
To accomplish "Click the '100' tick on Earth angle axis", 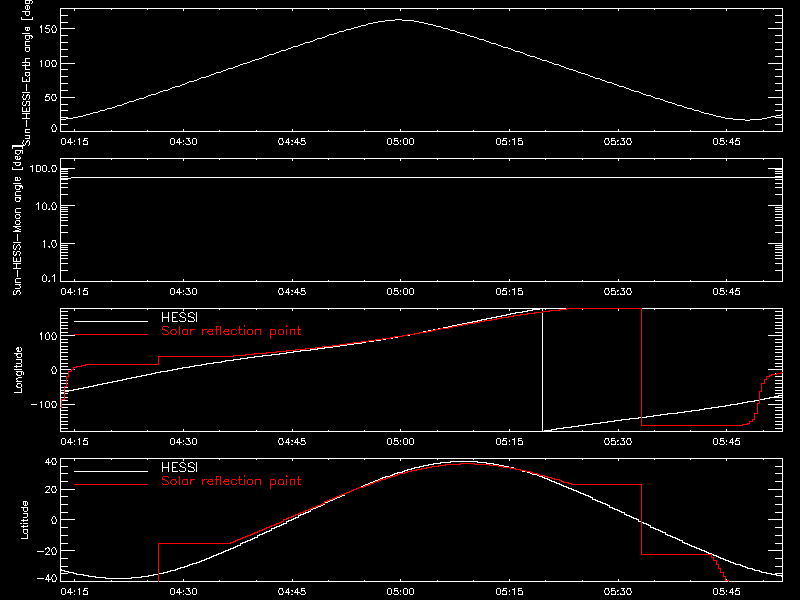I will (47, 63).
